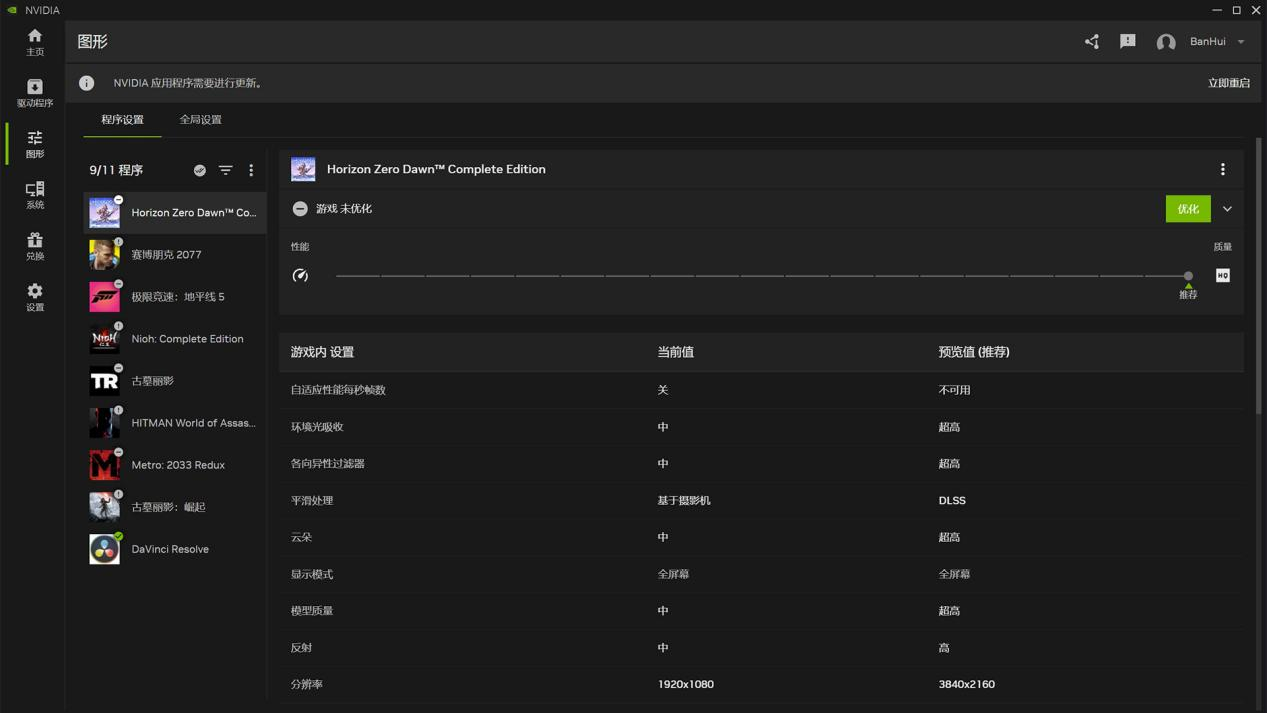Image resolution: width=1267 pixels, height=713 pixels.
Task: Click the HQ quality icon
Action: tap(1223, 276)
